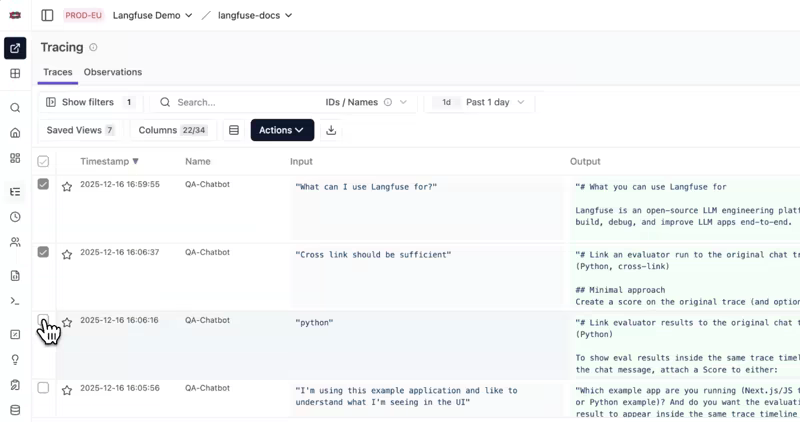Click the info icon next to IDs / Names
The image size is (800, 422).
coord(388,102)
